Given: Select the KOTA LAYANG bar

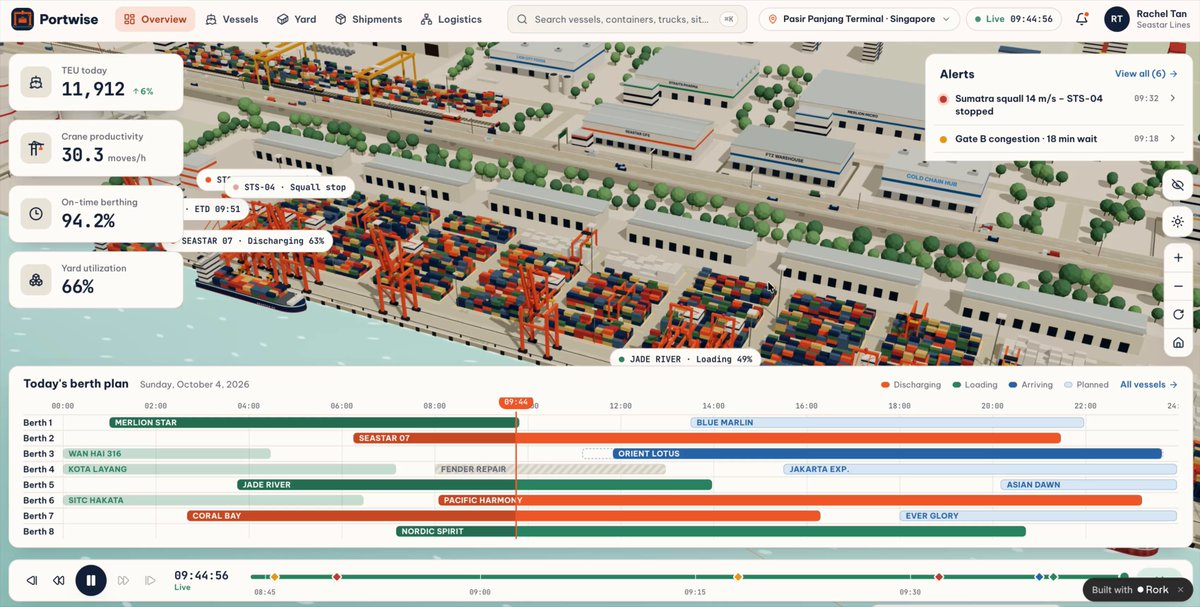Looking at the screenshot, I should click(230, 469).
